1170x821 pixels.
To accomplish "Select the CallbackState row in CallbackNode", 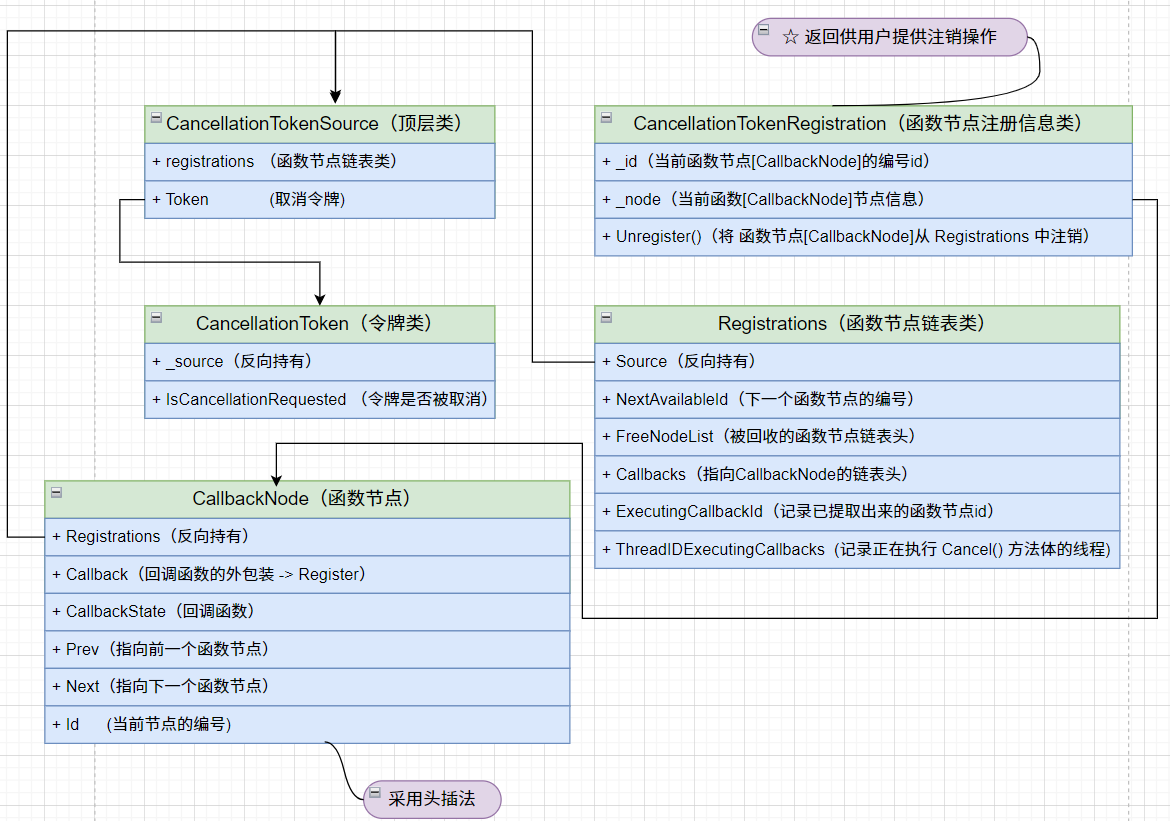I will pos(306,612).
